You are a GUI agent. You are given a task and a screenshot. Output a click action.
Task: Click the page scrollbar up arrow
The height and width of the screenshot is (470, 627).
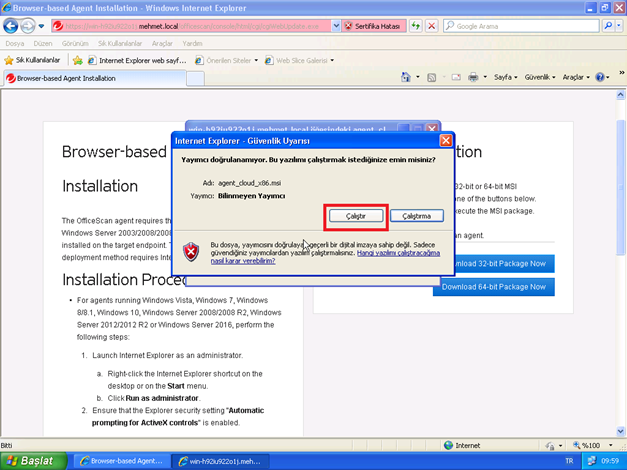point(621,95)
